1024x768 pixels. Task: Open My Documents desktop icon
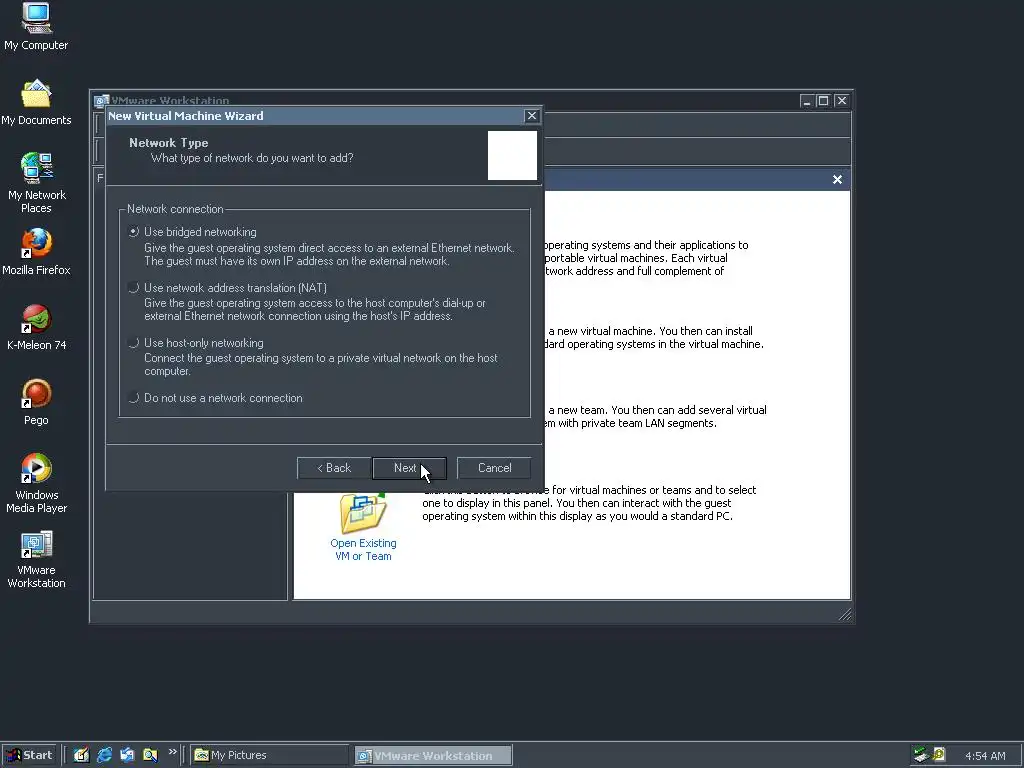36,103
